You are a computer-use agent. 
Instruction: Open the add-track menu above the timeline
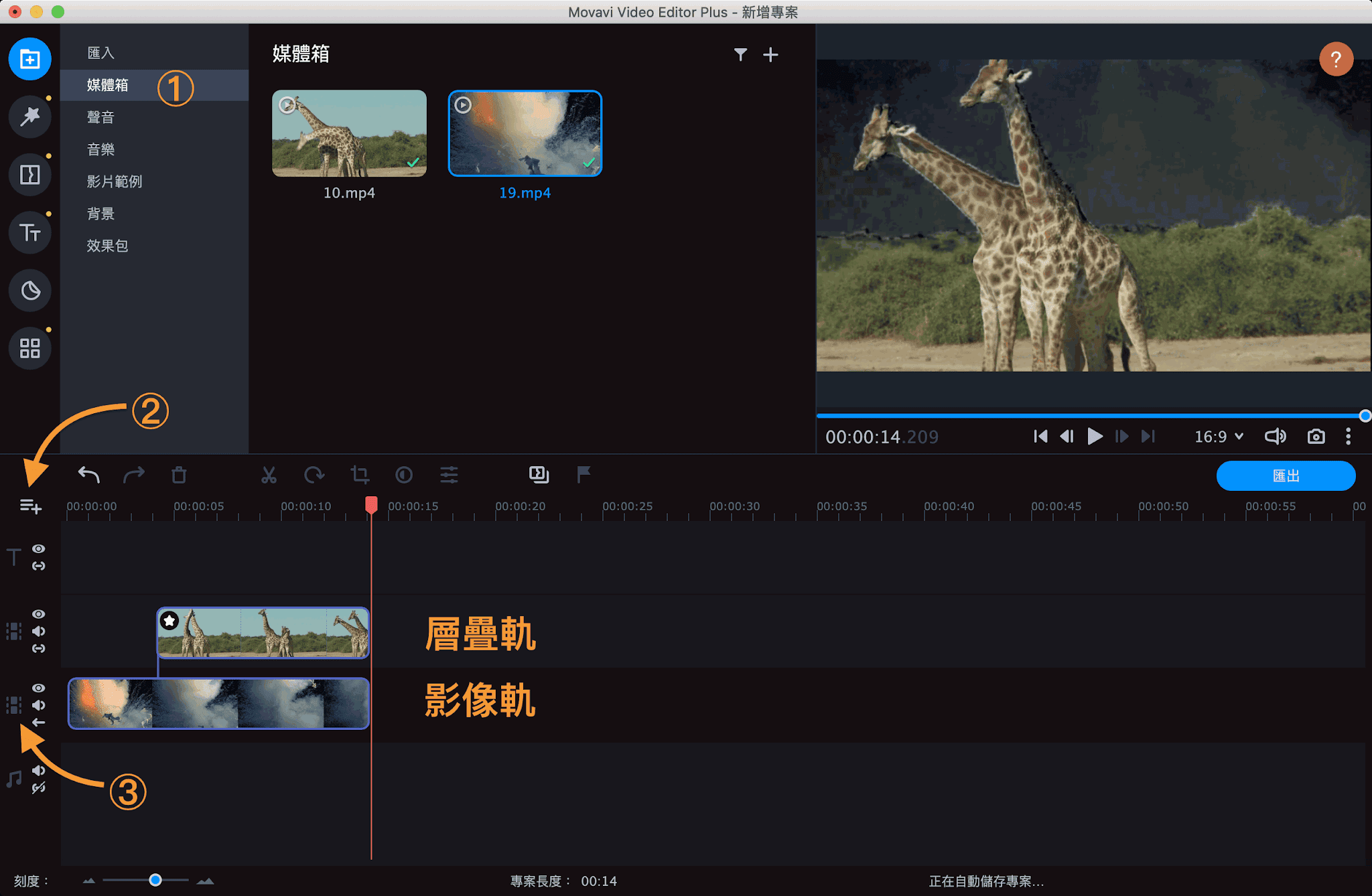tap(31, 507)
